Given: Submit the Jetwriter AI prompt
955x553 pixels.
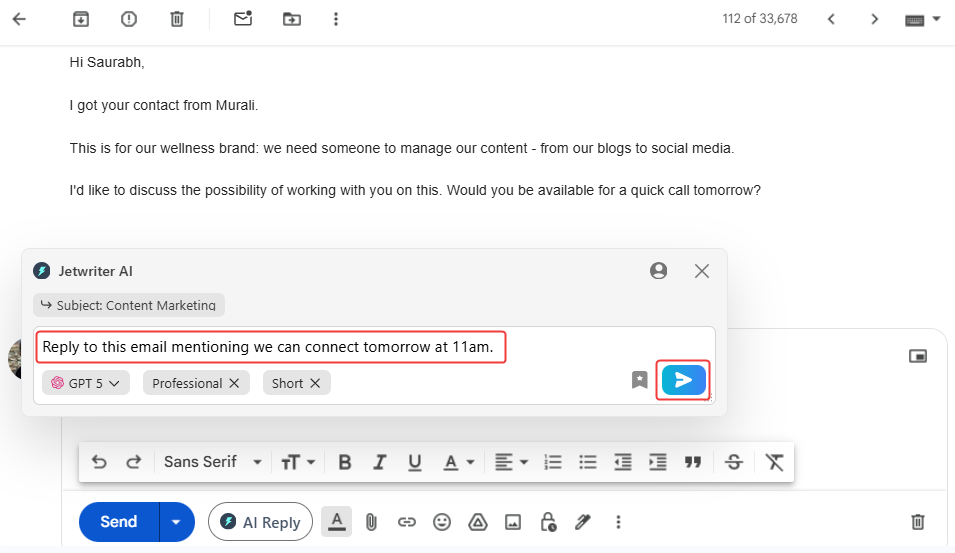Looking at the screenshot, I should point(683,380).
